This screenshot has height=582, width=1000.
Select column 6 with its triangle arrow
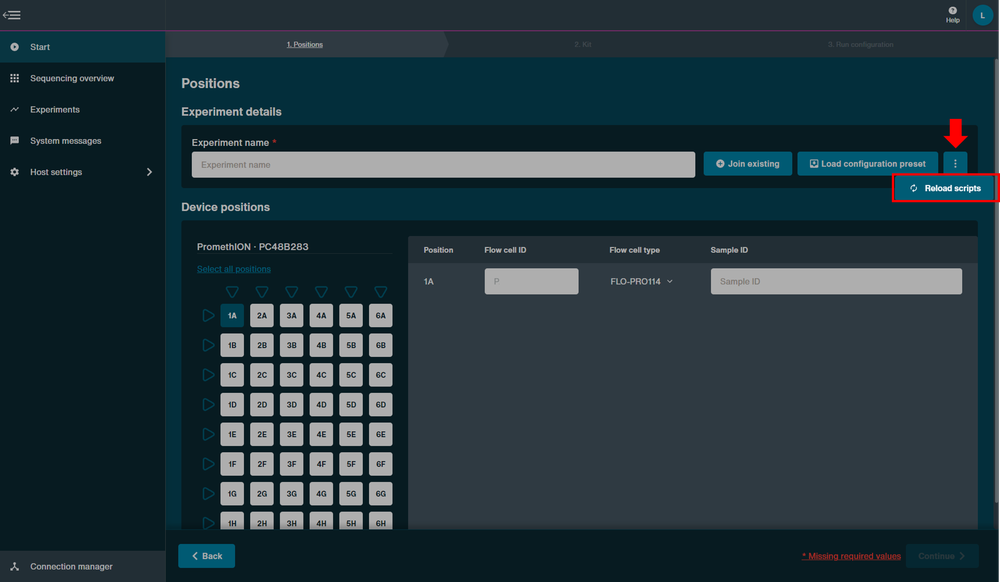click(x=381, y=292)
